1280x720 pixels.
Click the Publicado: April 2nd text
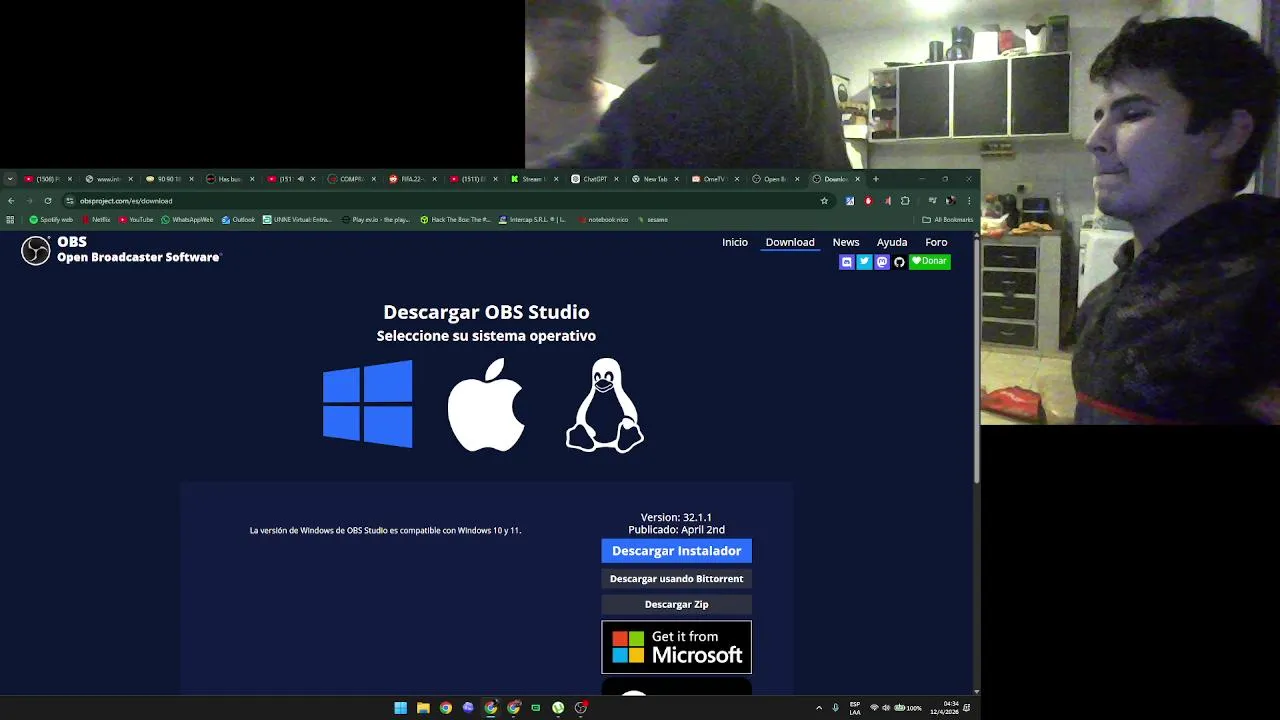point(676,530)
